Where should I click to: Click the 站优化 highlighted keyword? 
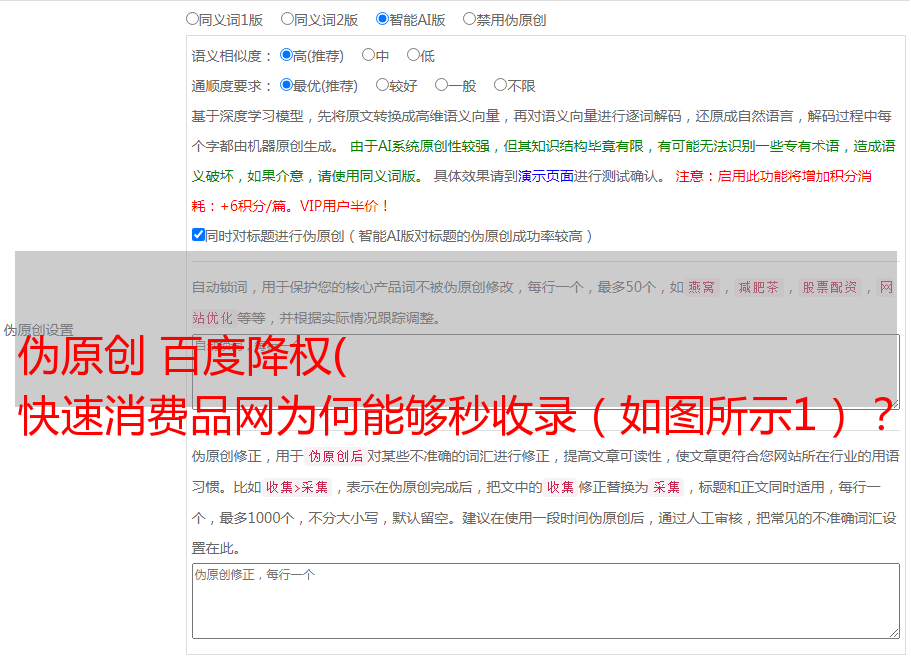pyautogui.click(x=212, y=318)
